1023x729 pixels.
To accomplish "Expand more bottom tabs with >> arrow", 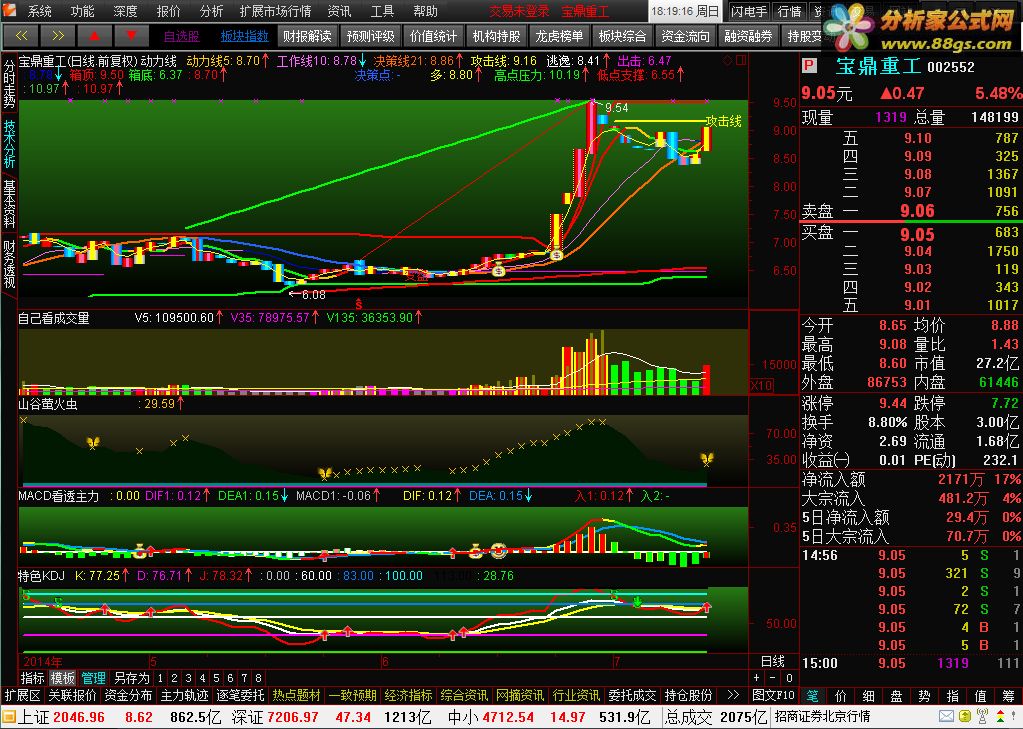I will [x=733, y=695].
